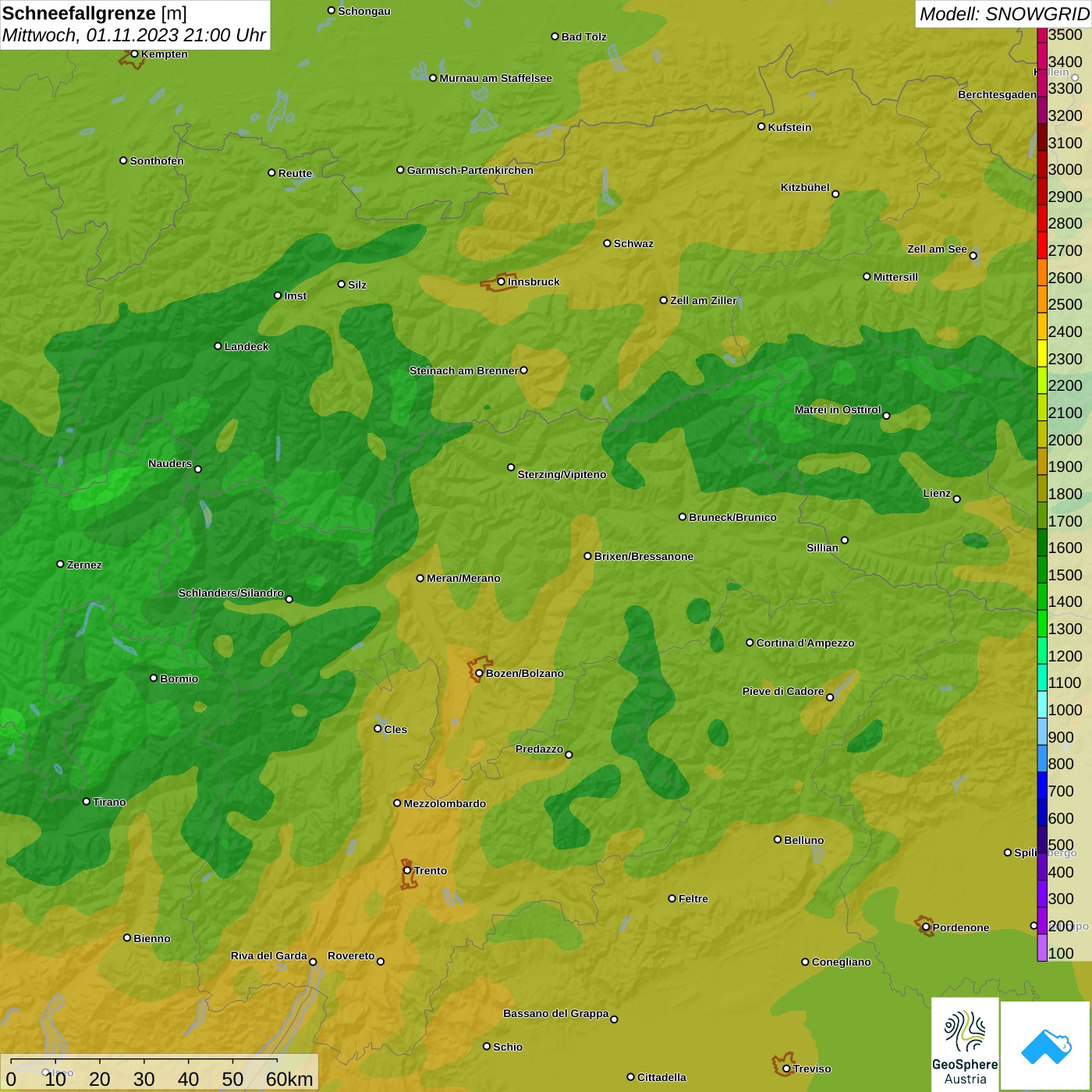Image resolution: width=1092 pixels, height=1092 pixels.
Task: Click the Schlanders/Silandro label
Action: (231, 593)
